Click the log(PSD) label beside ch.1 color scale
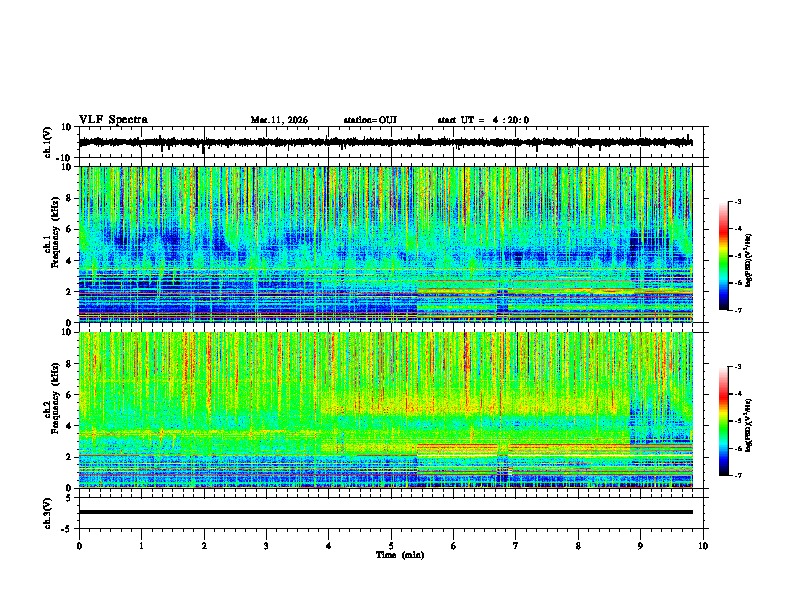792x612 pixels. (749, 261)
